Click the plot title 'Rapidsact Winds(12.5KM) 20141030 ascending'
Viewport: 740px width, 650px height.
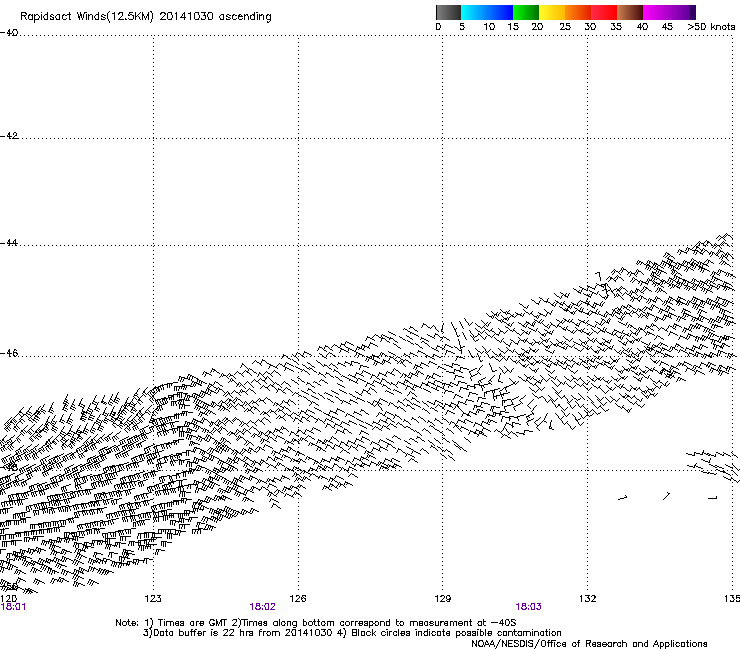(x=146, y=17)
